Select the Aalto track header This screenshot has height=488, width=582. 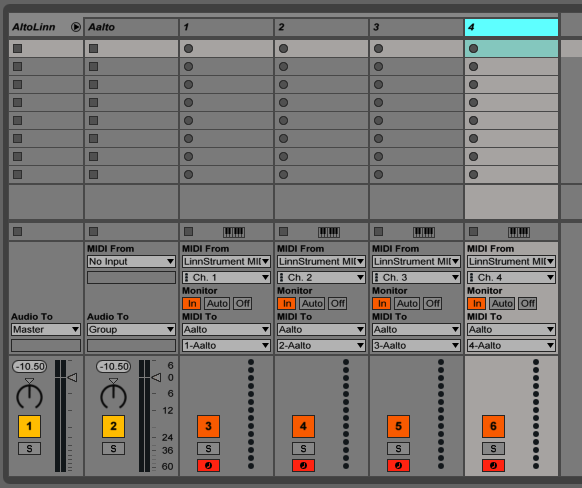131,27
